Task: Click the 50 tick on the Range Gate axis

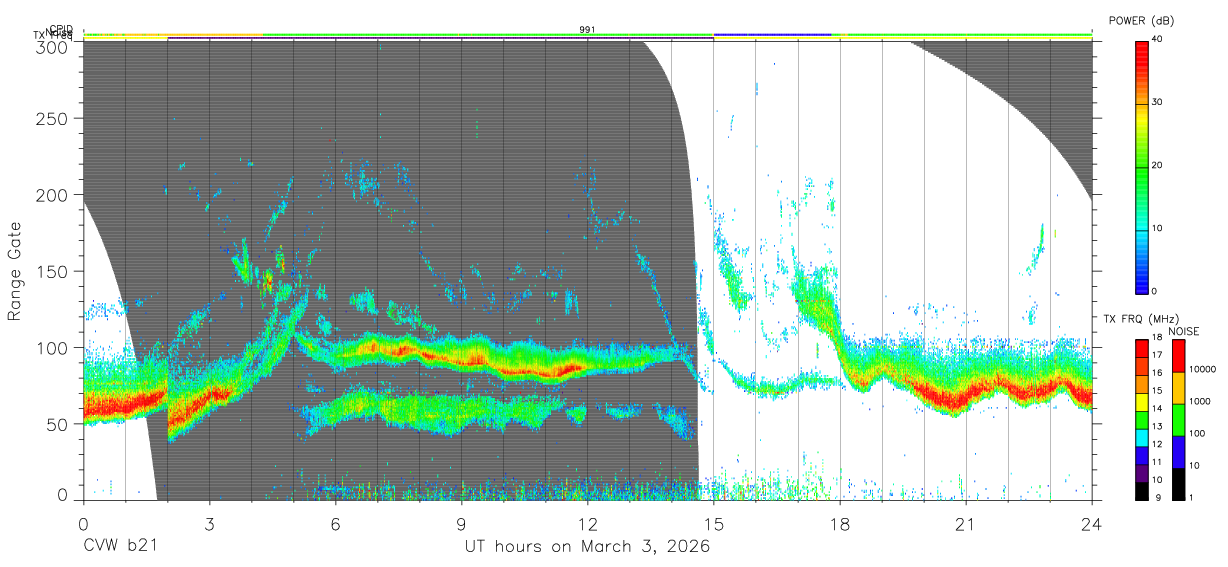Action: pyautogui.click(x=57, y=424)
